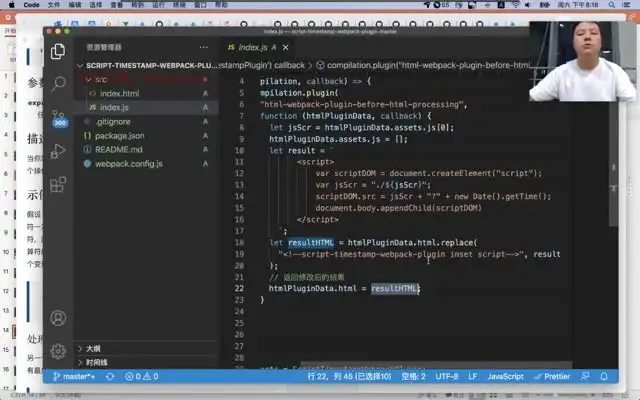Click the compilation.plugin breadcrumb segment
This screenshot has height=400, width=640.
coord(424,65)
